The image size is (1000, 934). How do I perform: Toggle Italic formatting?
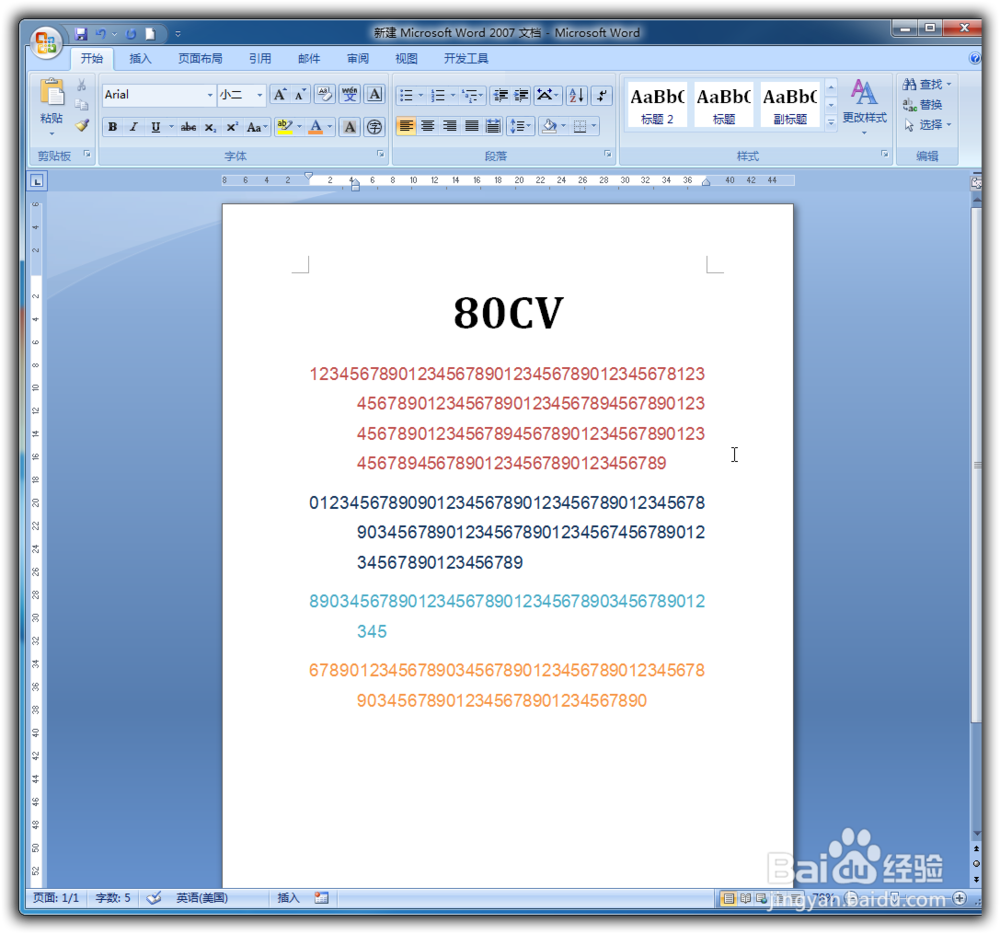click(133, 127)
